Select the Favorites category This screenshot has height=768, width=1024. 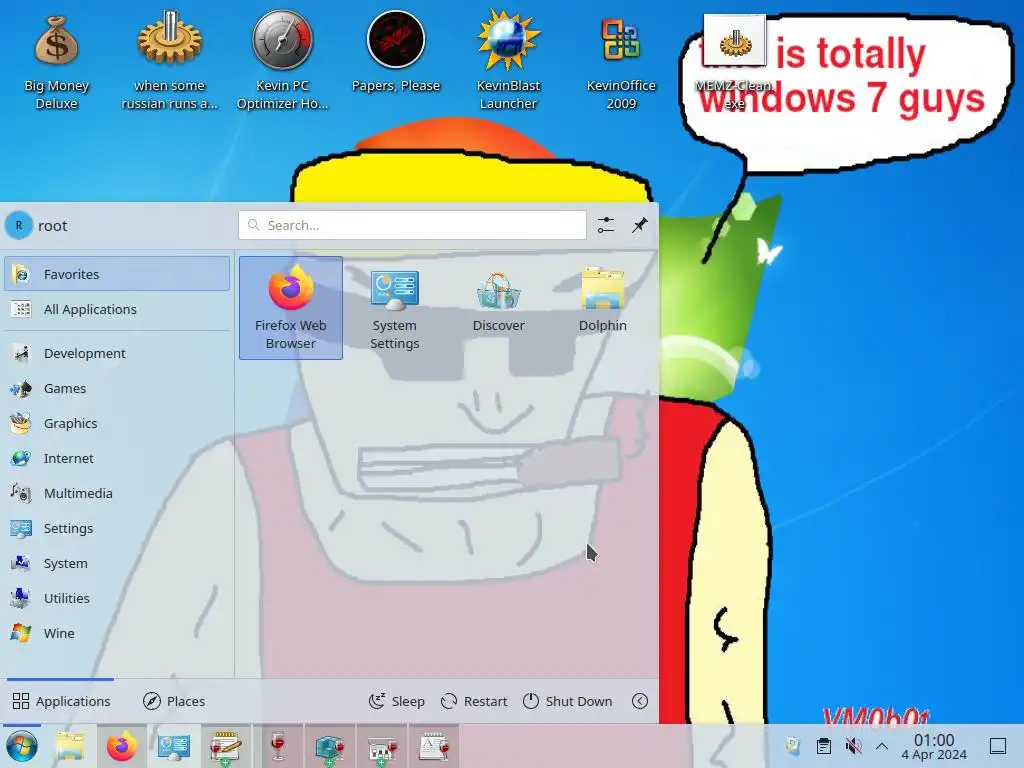[x=117, y=274]
